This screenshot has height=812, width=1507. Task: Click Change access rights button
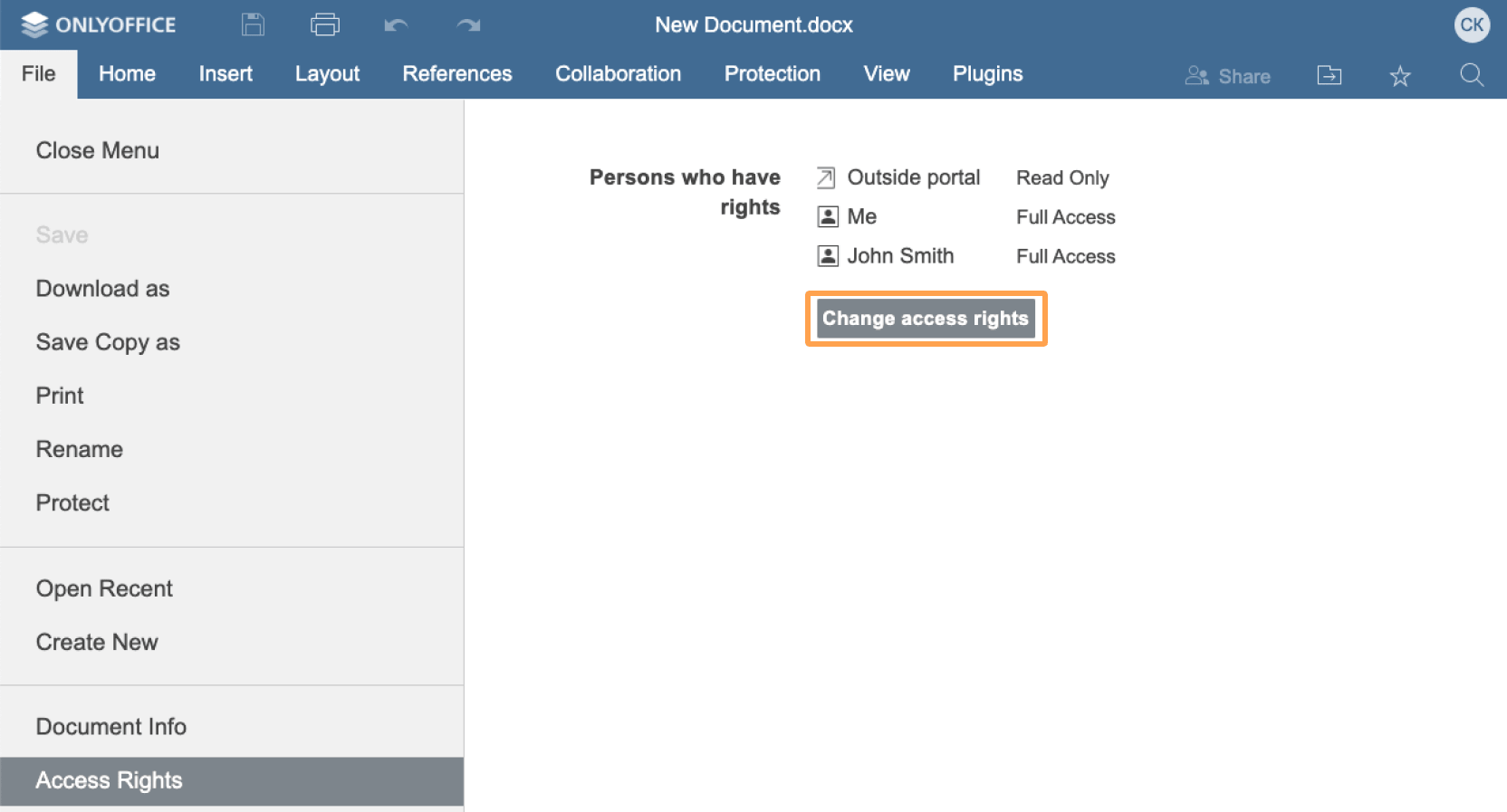pos(926,319)
